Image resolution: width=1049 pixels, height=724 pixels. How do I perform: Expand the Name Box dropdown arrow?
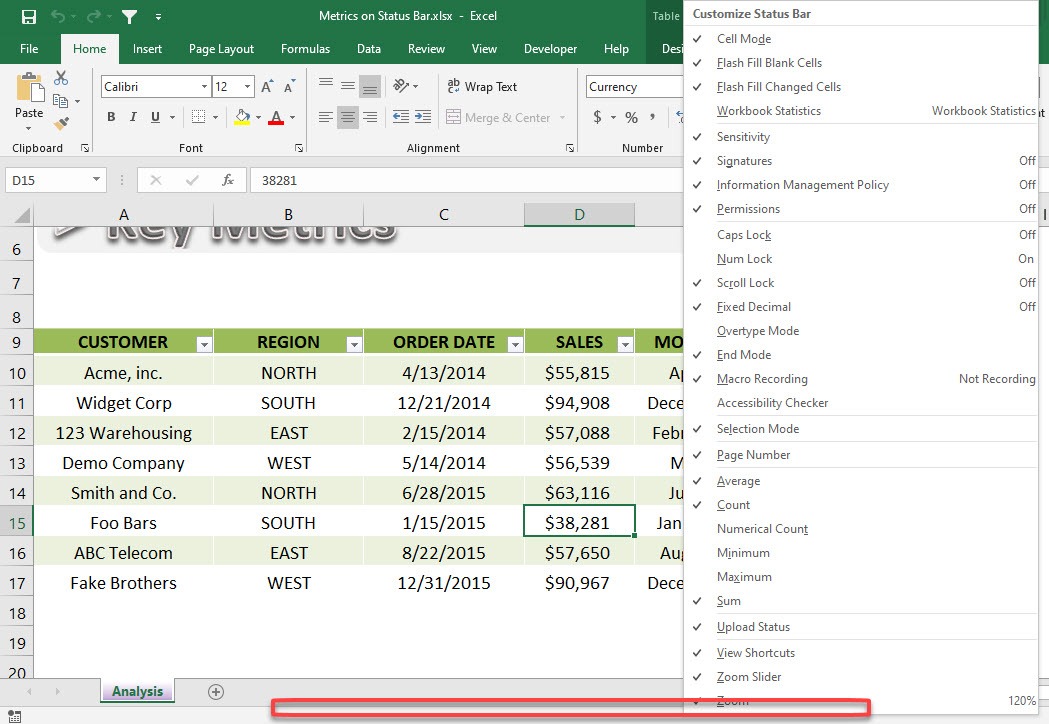point(96,179)
